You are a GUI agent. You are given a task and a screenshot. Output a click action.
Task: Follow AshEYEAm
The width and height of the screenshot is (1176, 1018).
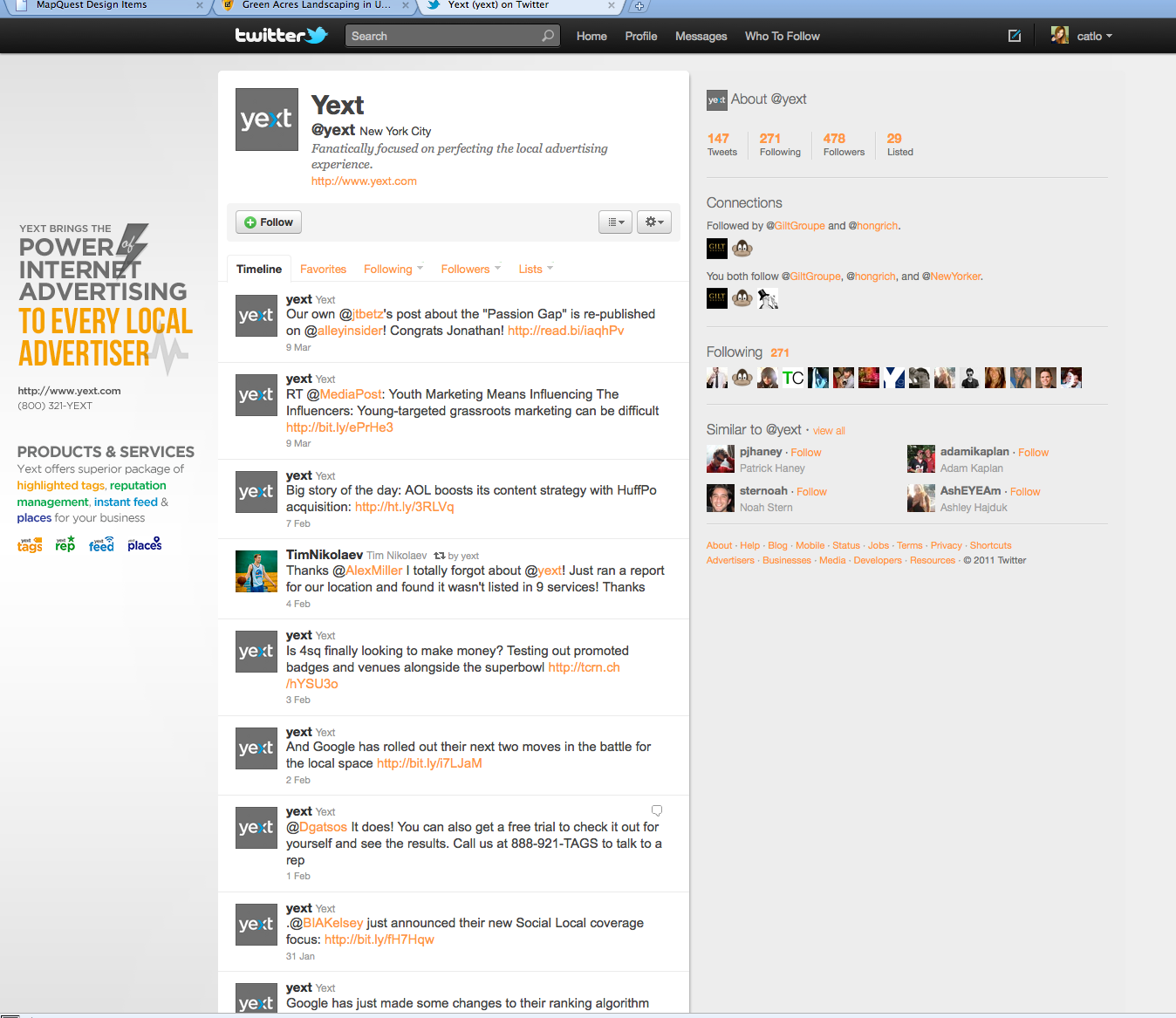[x=1025, y=492]
